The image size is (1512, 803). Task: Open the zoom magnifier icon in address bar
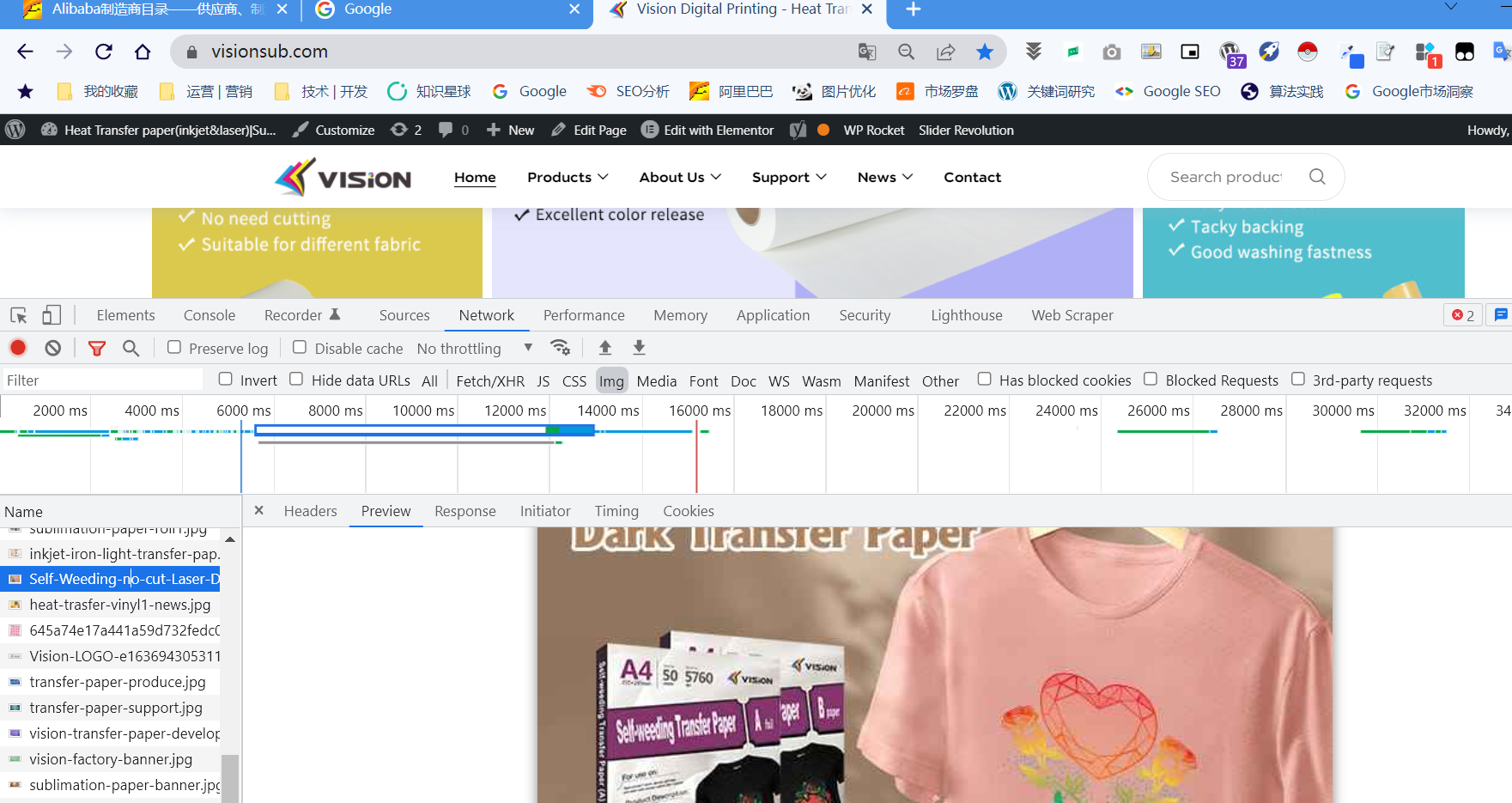(906, 52)
